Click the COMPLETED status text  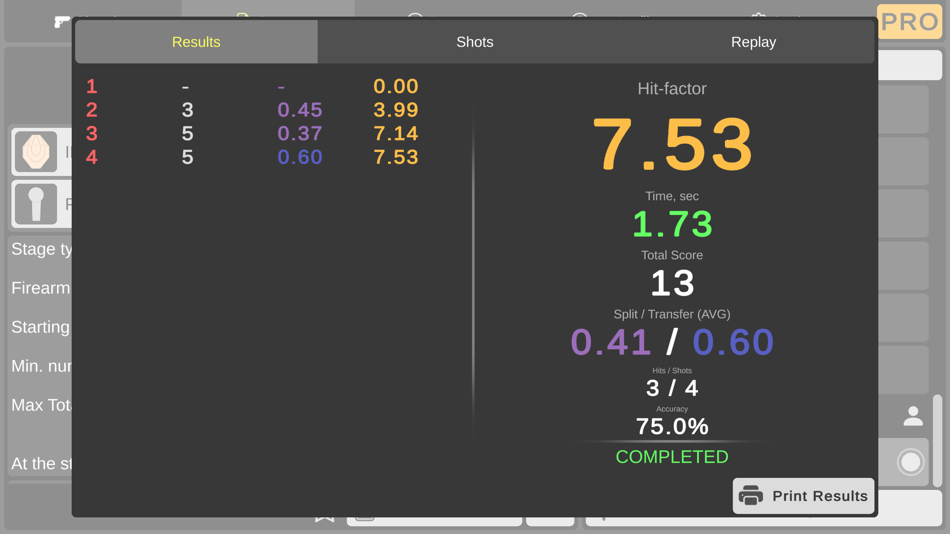coord(672,457)
